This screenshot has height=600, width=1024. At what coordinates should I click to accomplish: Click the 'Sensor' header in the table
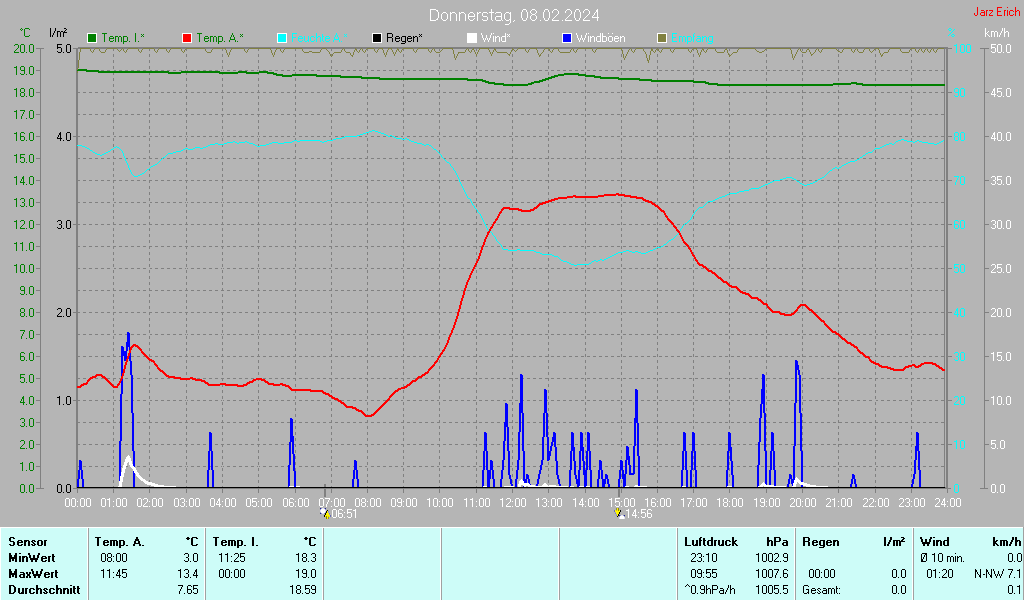(x=28, y=542)
